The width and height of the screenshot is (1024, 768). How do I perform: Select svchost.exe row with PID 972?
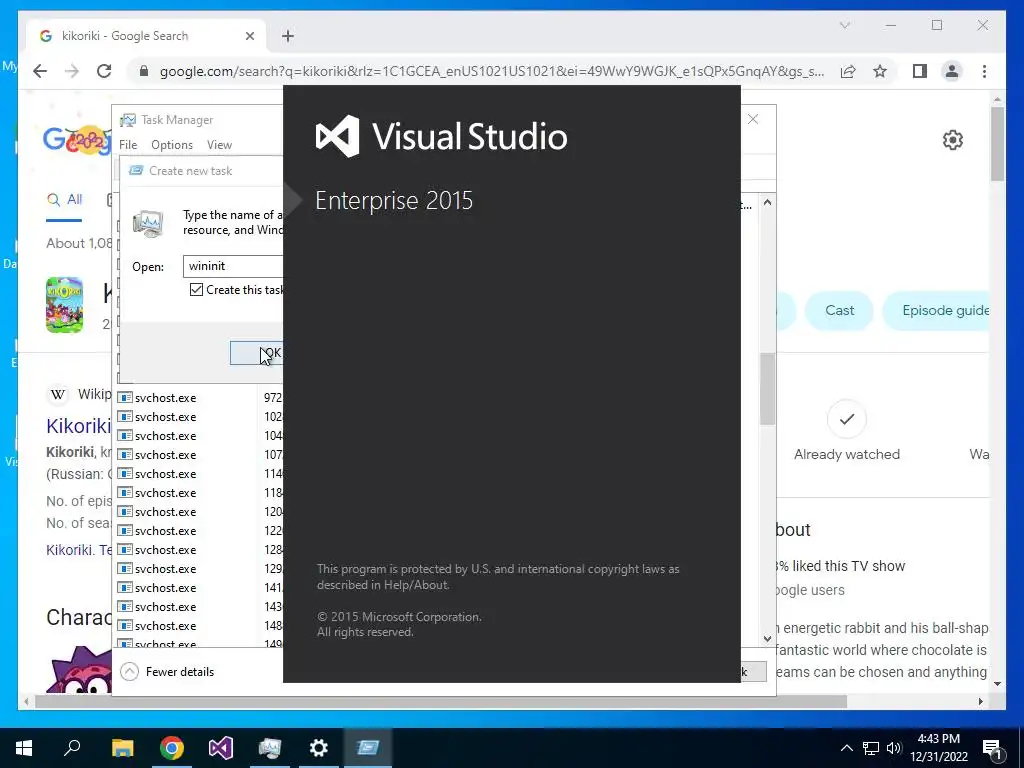pyautogui.click(x=200, y=398)
